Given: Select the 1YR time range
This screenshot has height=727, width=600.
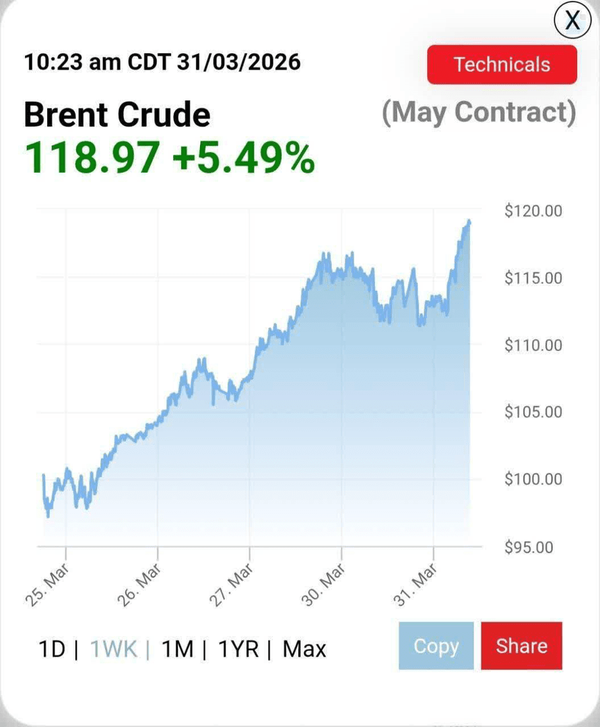Looking at the screenshot, I should coord(238,649).
